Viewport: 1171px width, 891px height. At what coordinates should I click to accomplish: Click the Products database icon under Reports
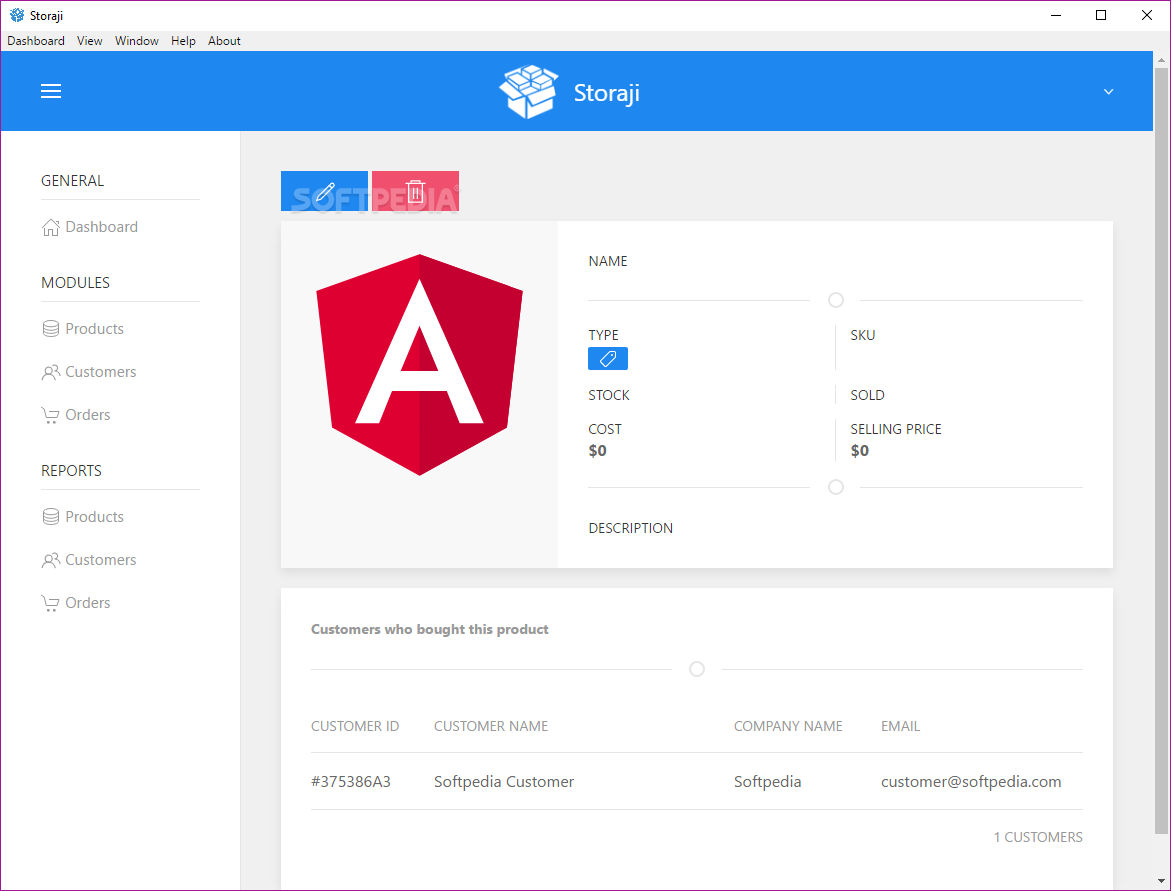(x=50, y=517)
